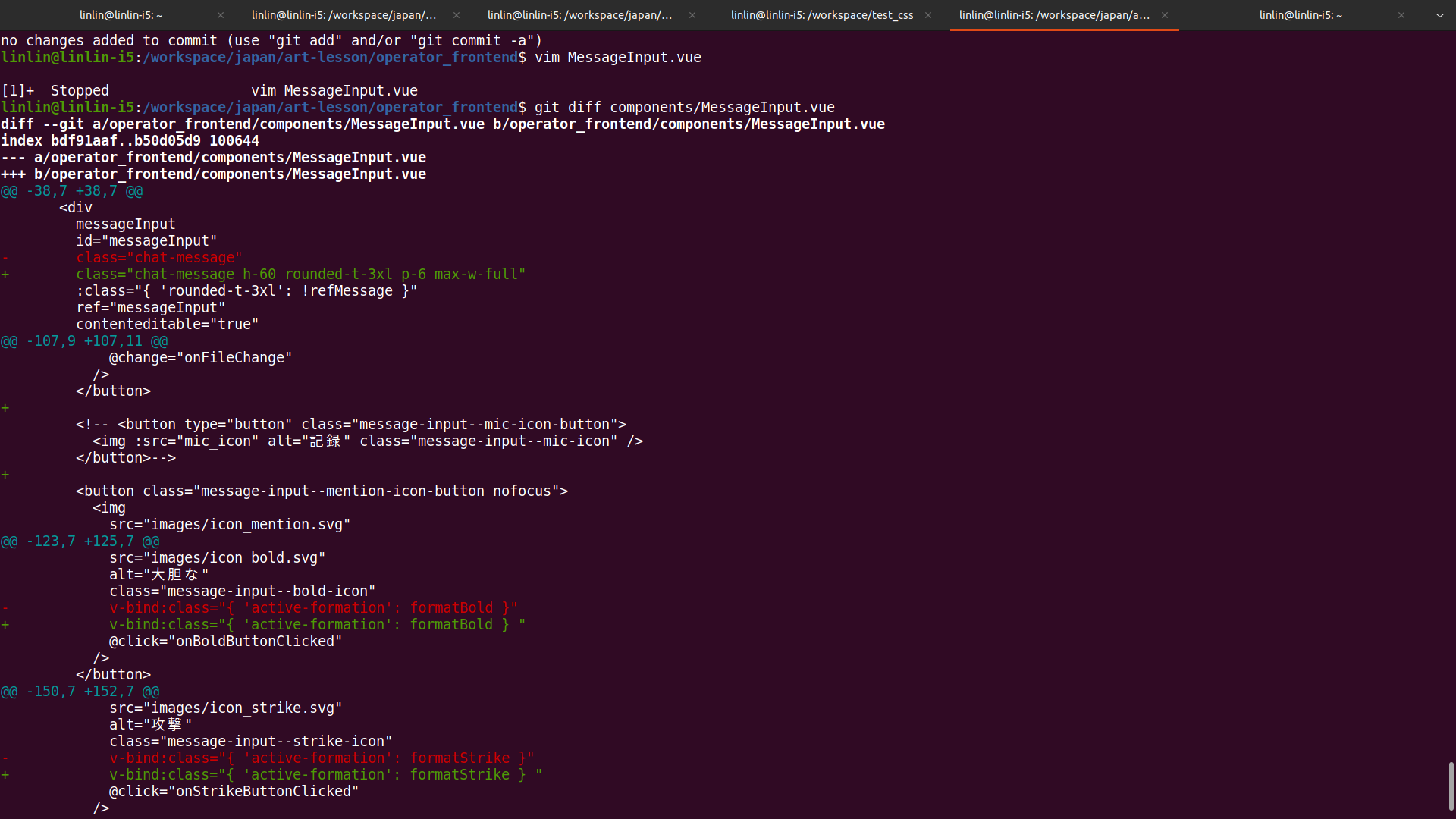Close the second terminal tab workspace/japan

457,15
